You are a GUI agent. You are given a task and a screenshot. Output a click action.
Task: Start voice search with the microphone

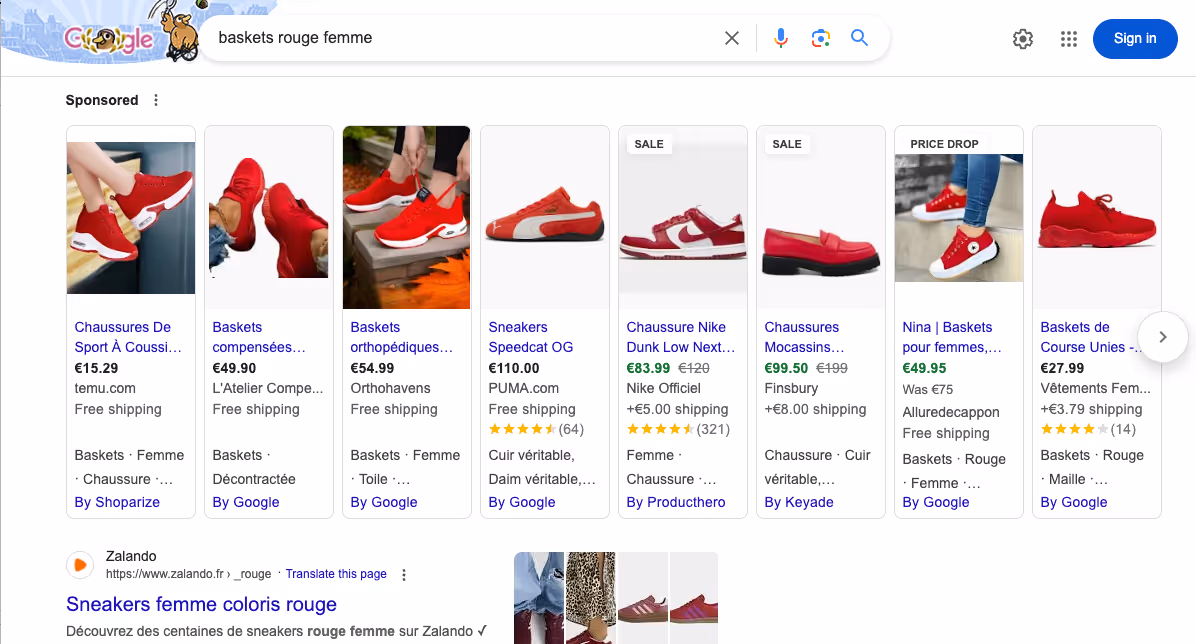point(780,38)
